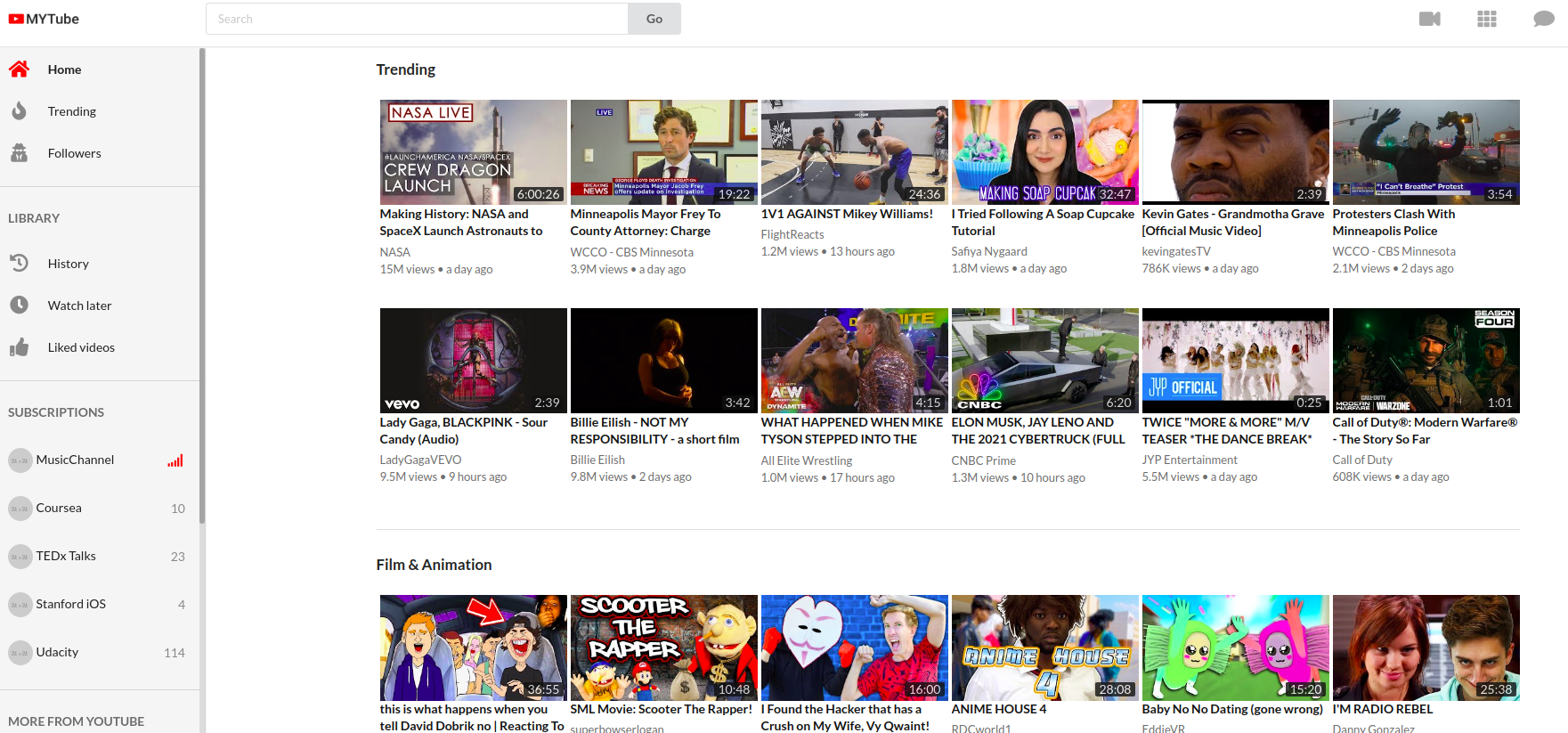
Task: Open the Baby No No Dating thumbnail
Action: tap(1236, 647)
